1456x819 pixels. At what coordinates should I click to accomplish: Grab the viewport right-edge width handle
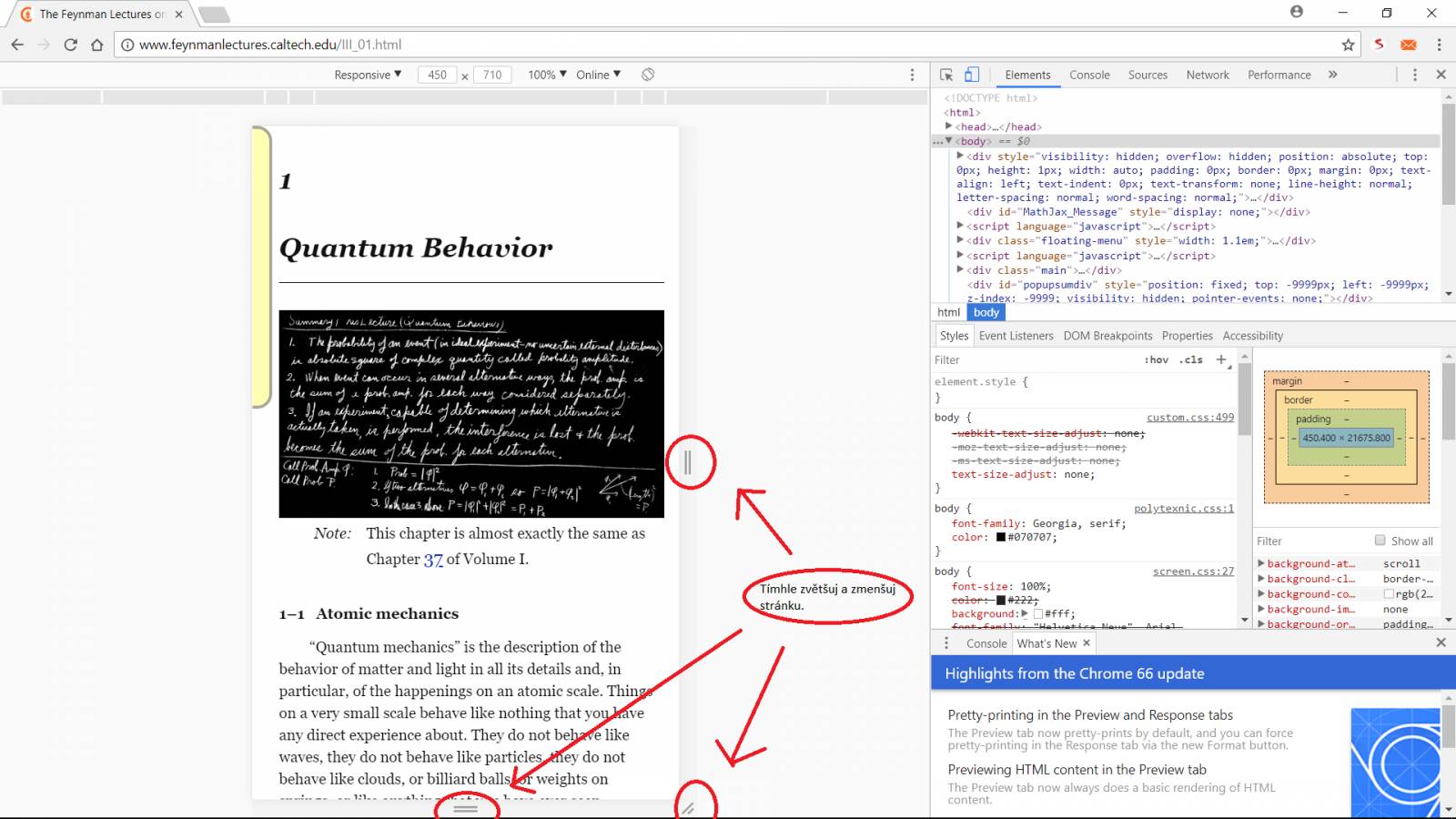(688, 462)
